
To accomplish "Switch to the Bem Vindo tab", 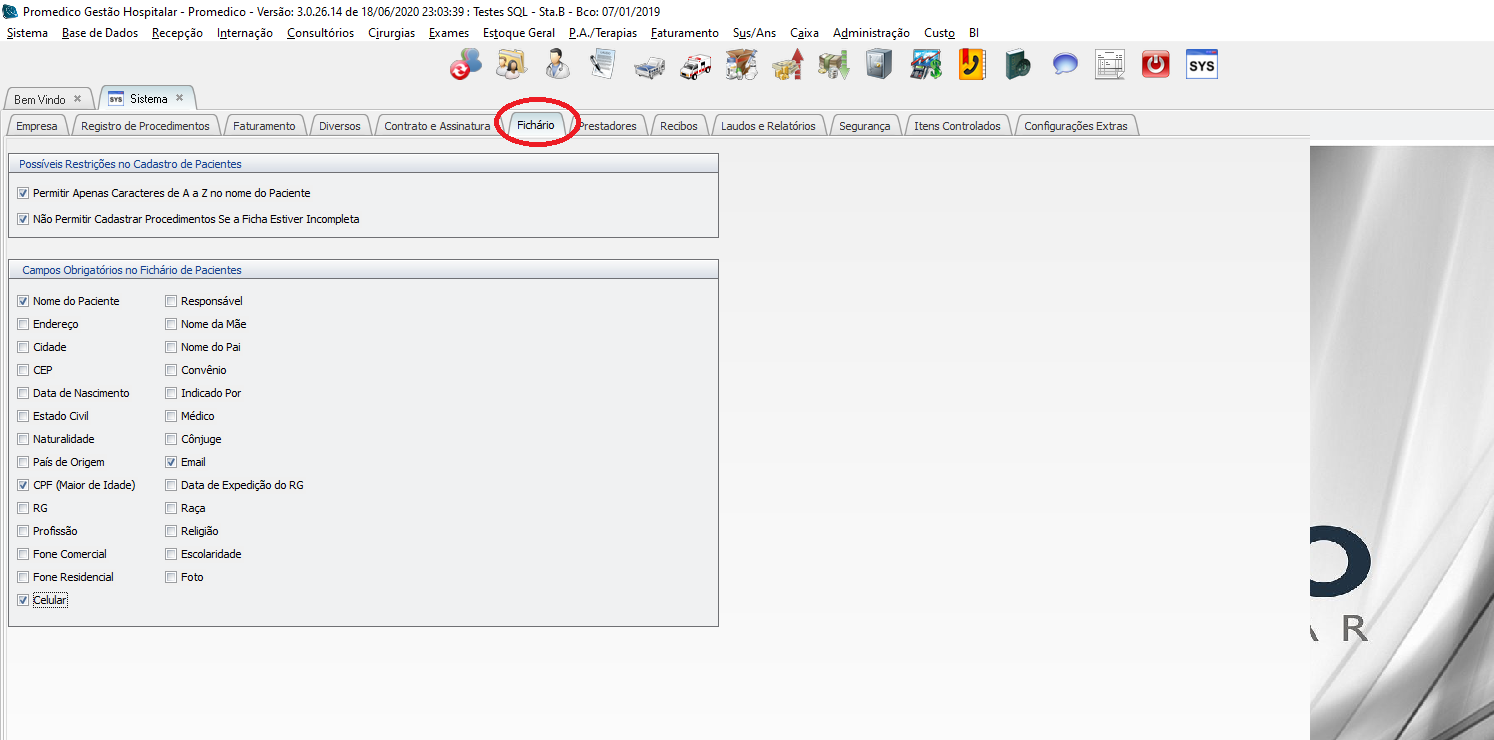I will click(40, 100).
